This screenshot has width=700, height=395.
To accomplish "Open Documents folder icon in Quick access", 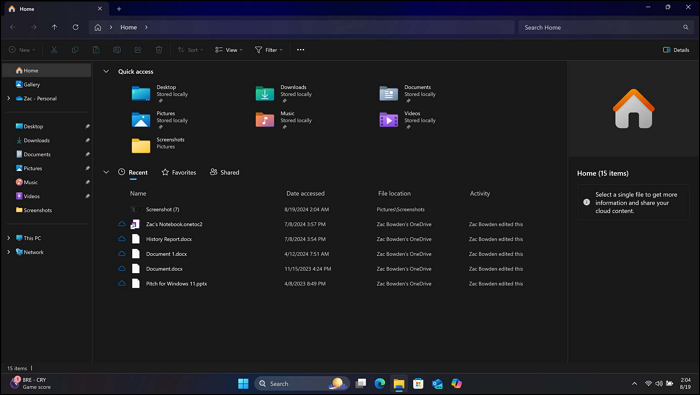I will coord(389,94).
